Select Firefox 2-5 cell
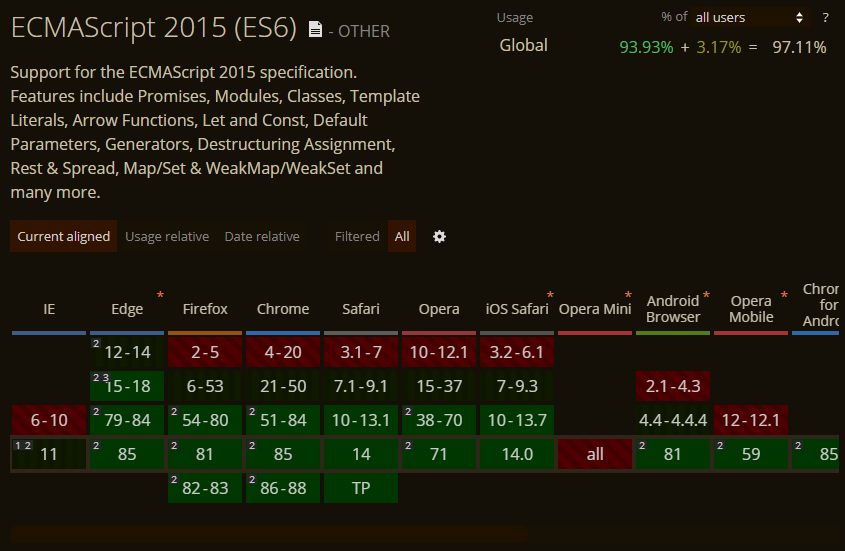 pos(205,352)
